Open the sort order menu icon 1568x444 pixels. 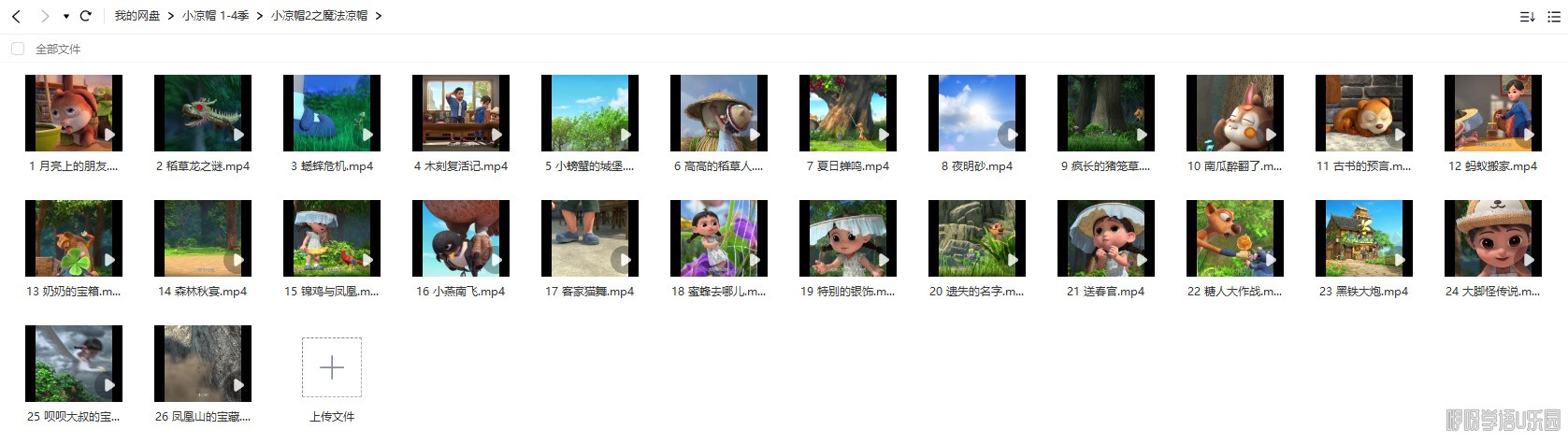pyautogui.click(x=1528, y=17)
